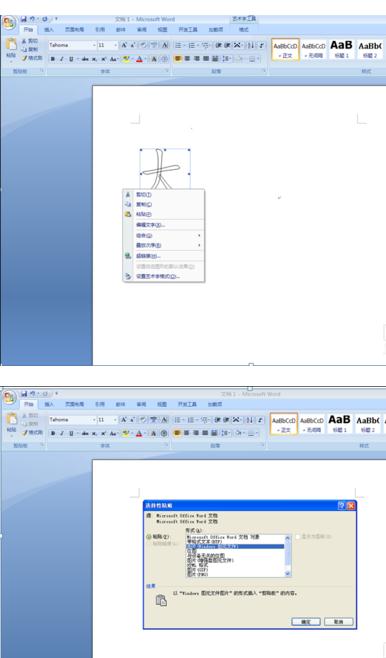
Task: Select the 图片(PNG) list entry in the dialog
Action: 235,574
